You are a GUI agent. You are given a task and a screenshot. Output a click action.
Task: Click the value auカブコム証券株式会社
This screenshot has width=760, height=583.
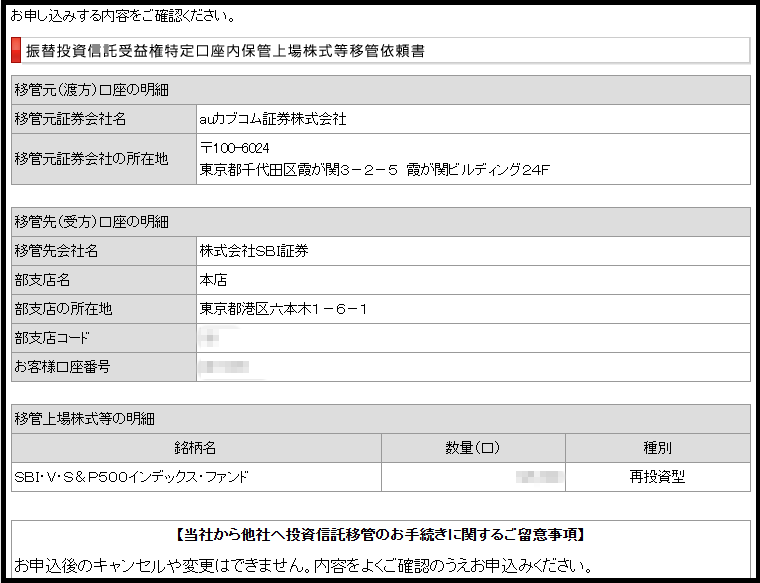click(273, 119)
